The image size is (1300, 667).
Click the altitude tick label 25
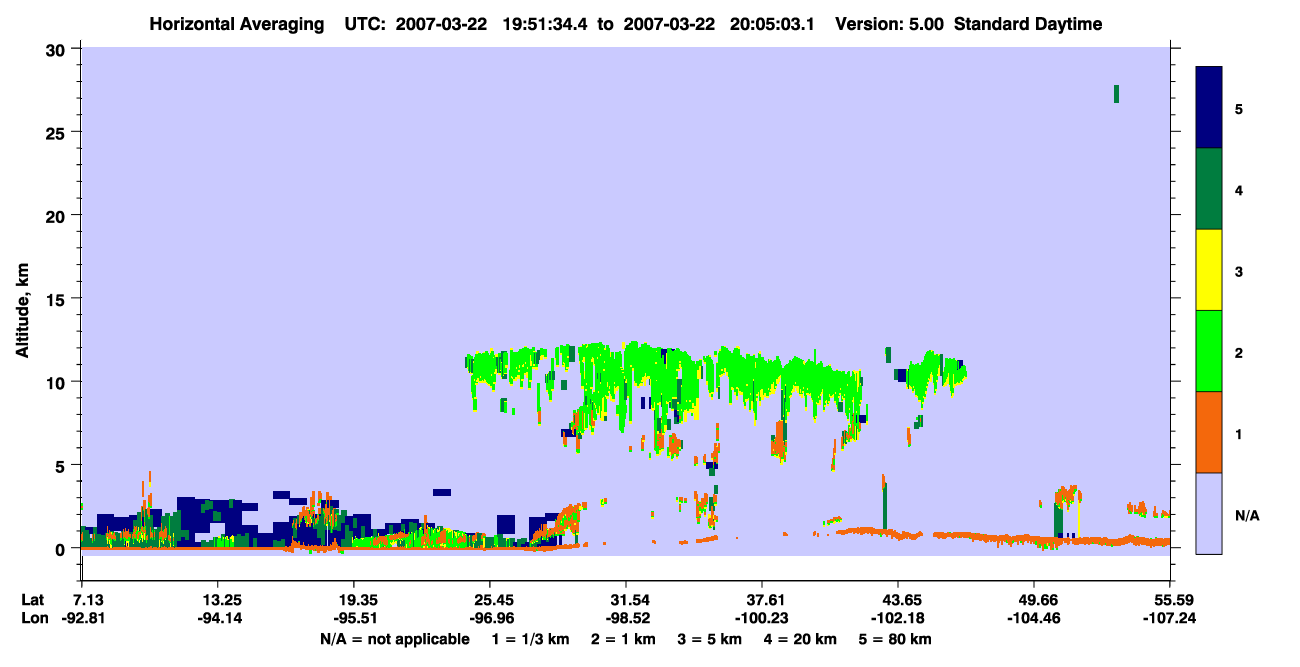(x=58, y=132)
